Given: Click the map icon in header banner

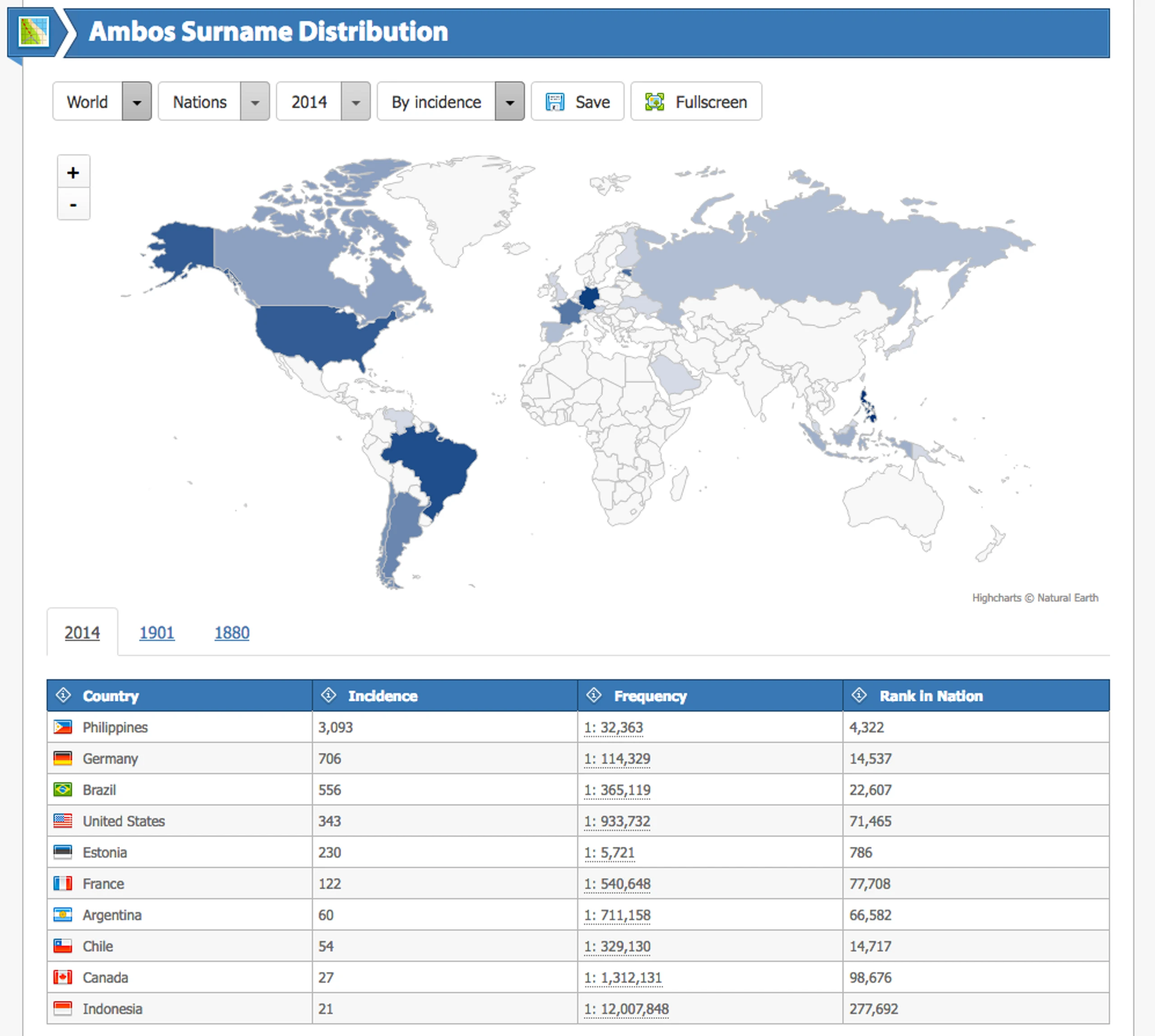Looking at the screenshot, I should 34,32.
